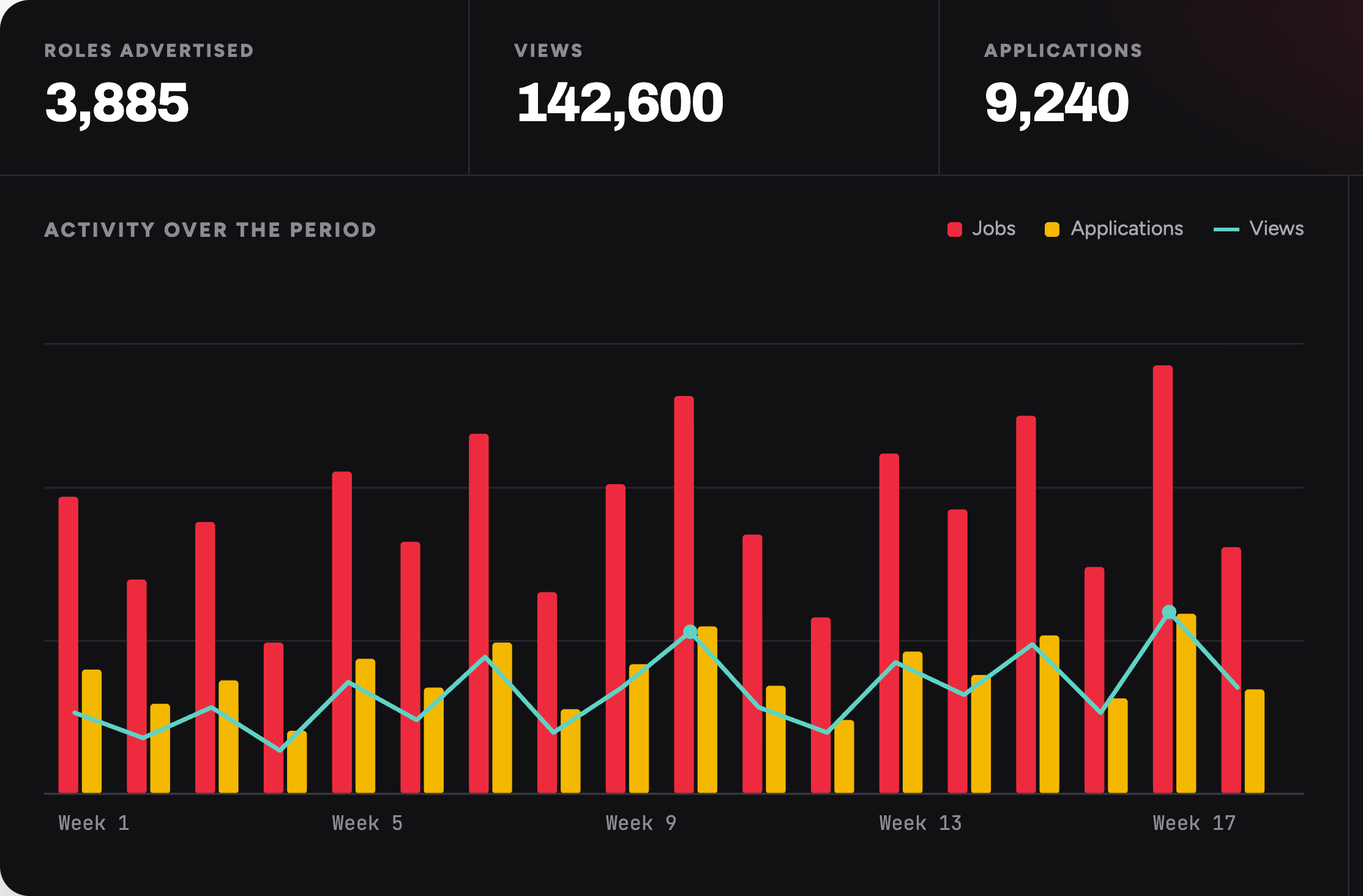Viewport: 1363px width, 896px height.
Task: Click the 'Week 9' axis label
Action: [641, 823]
